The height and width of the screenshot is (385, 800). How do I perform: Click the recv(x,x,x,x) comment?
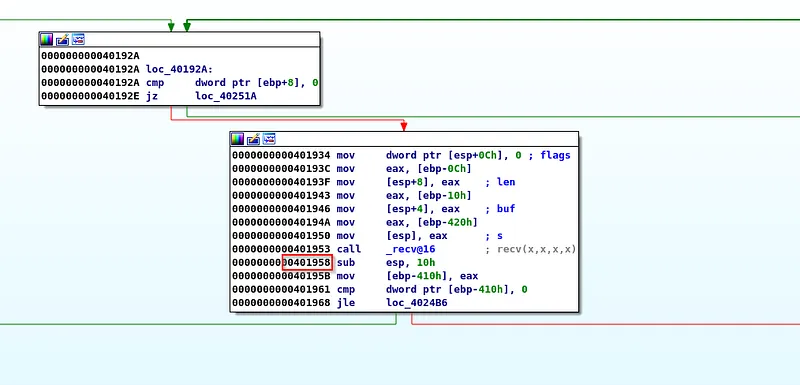point(536,249)
